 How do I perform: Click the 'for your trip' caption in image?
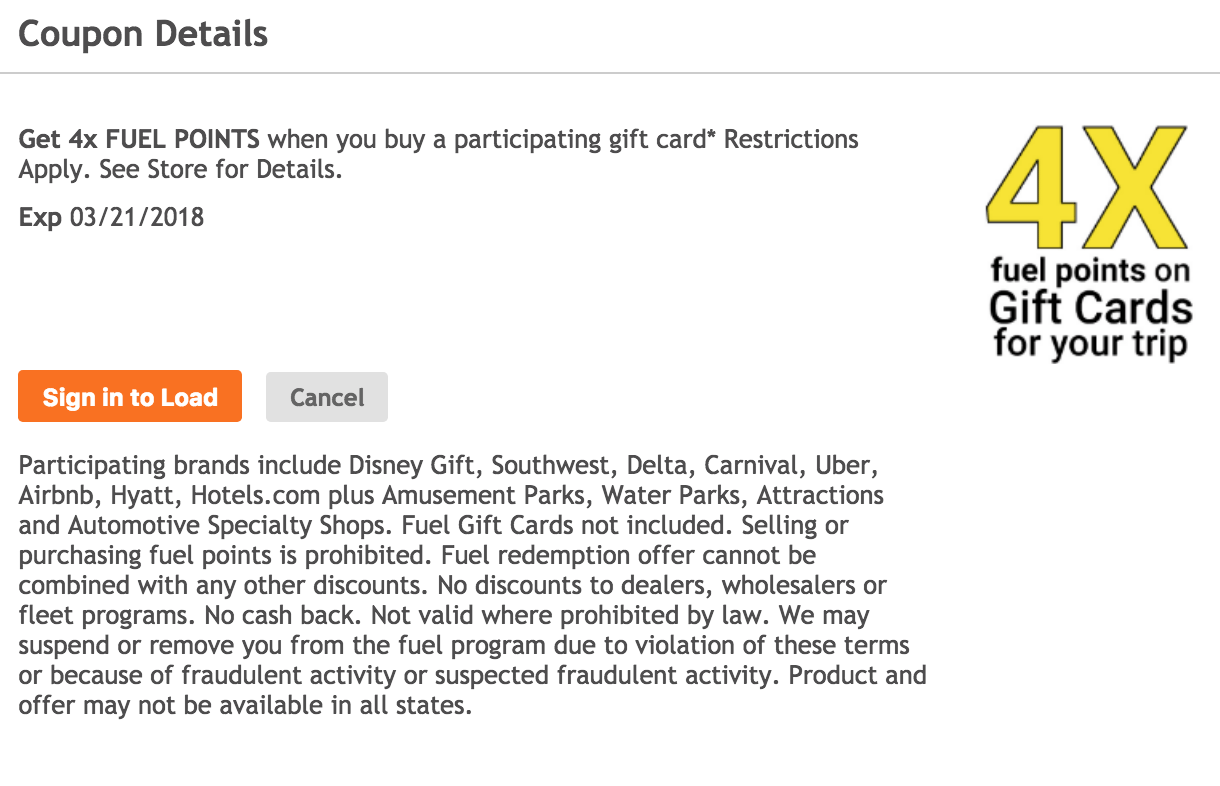(1090, 343)
